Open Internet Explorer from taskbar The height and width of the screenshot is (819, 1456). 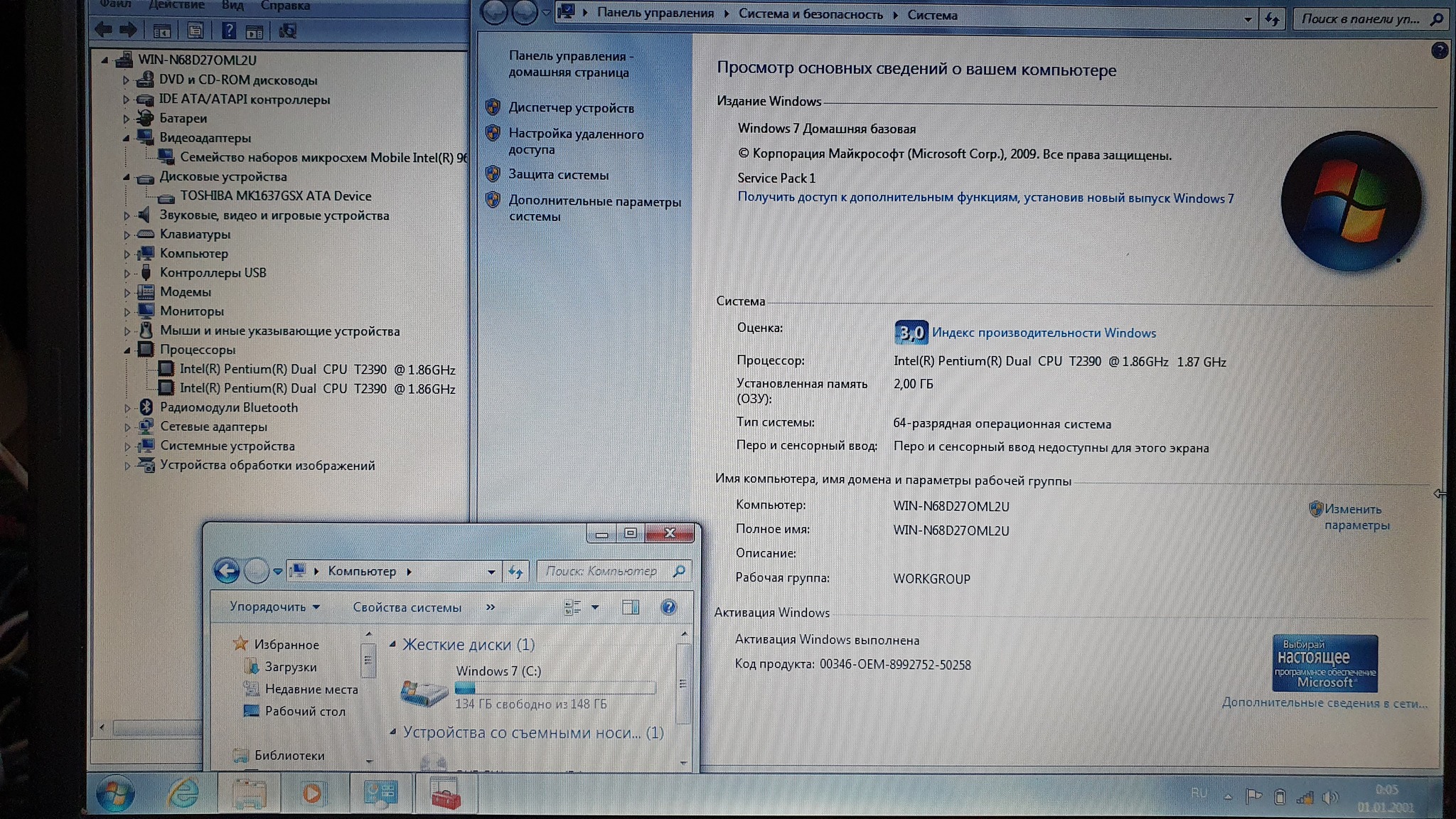[183, 793]
